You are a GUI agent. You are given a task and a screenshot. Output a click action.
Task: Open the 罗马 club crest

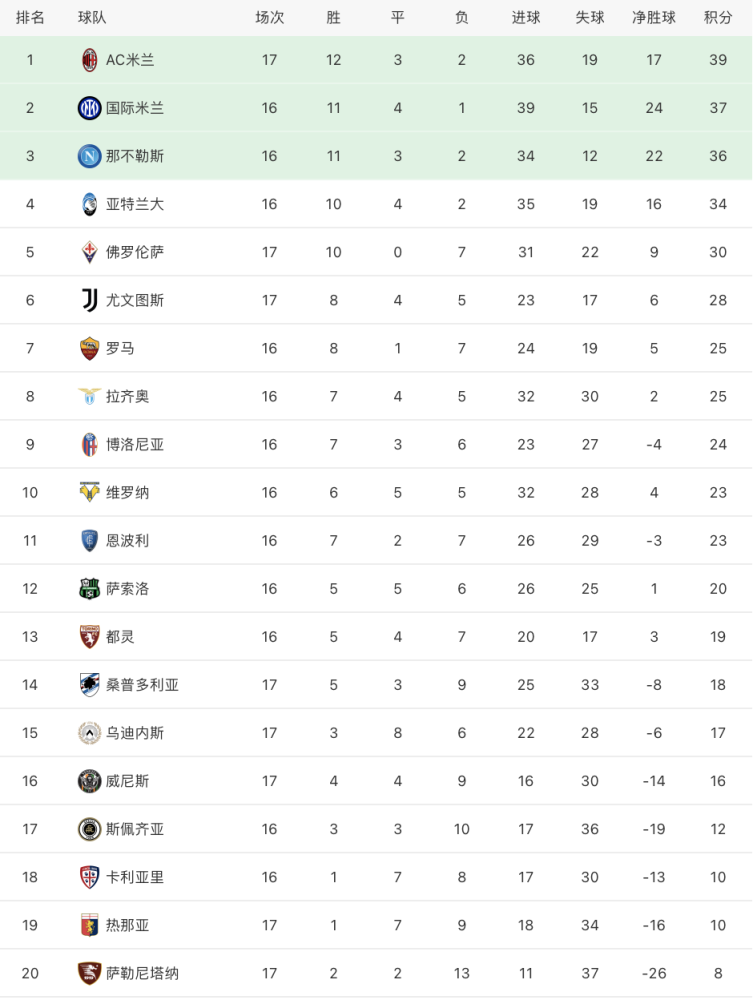(x=90, y=348)
